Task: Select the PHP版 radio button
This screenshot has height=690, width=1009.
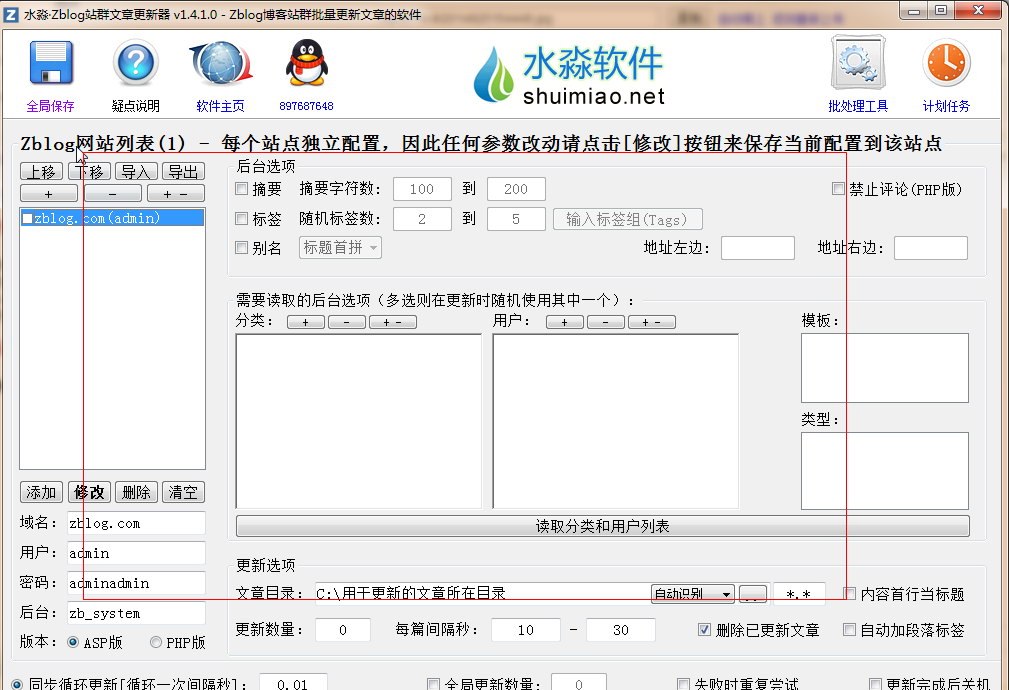Action: click(156, 642)
